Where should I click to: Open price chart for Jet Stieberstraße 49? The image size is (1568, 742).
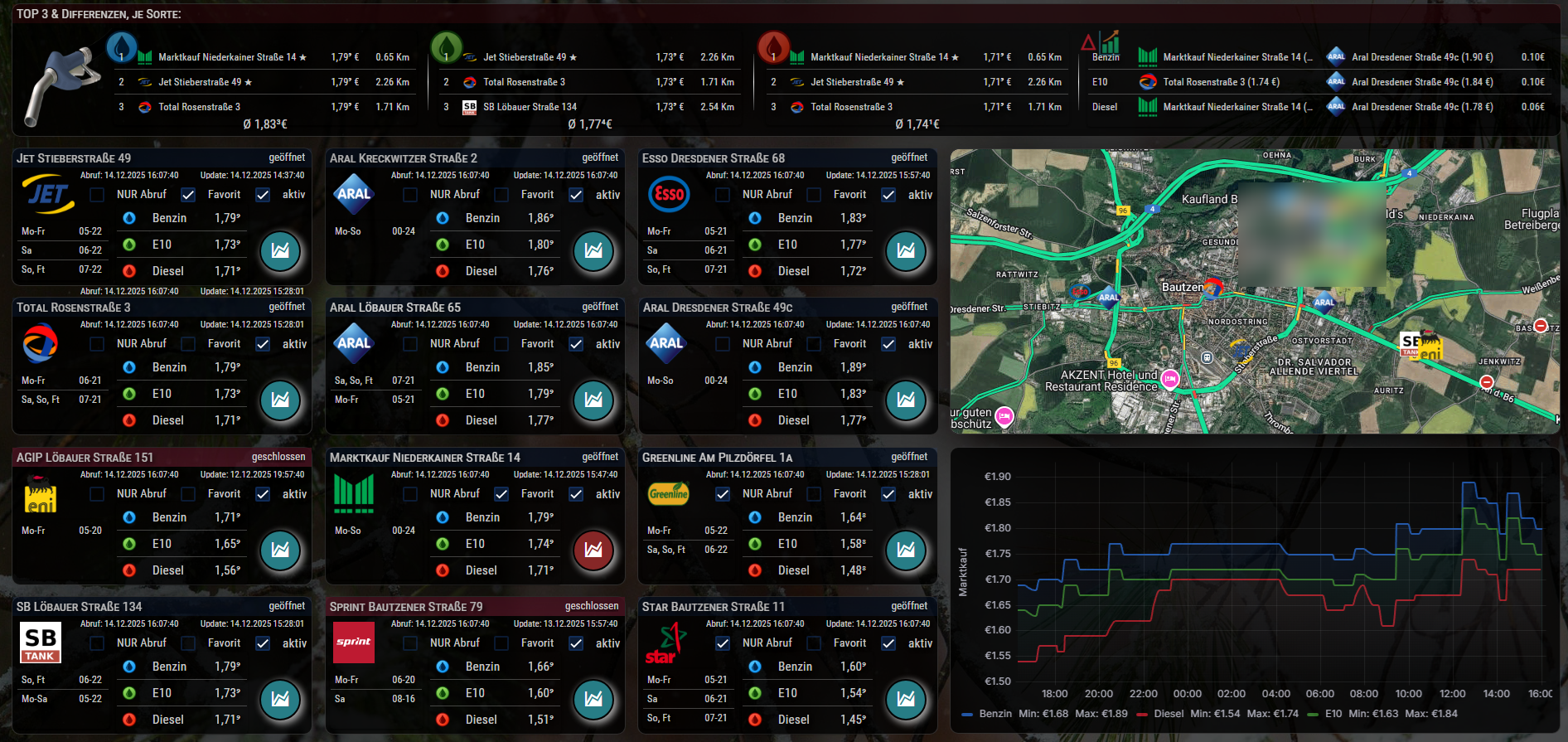(280, 250)
